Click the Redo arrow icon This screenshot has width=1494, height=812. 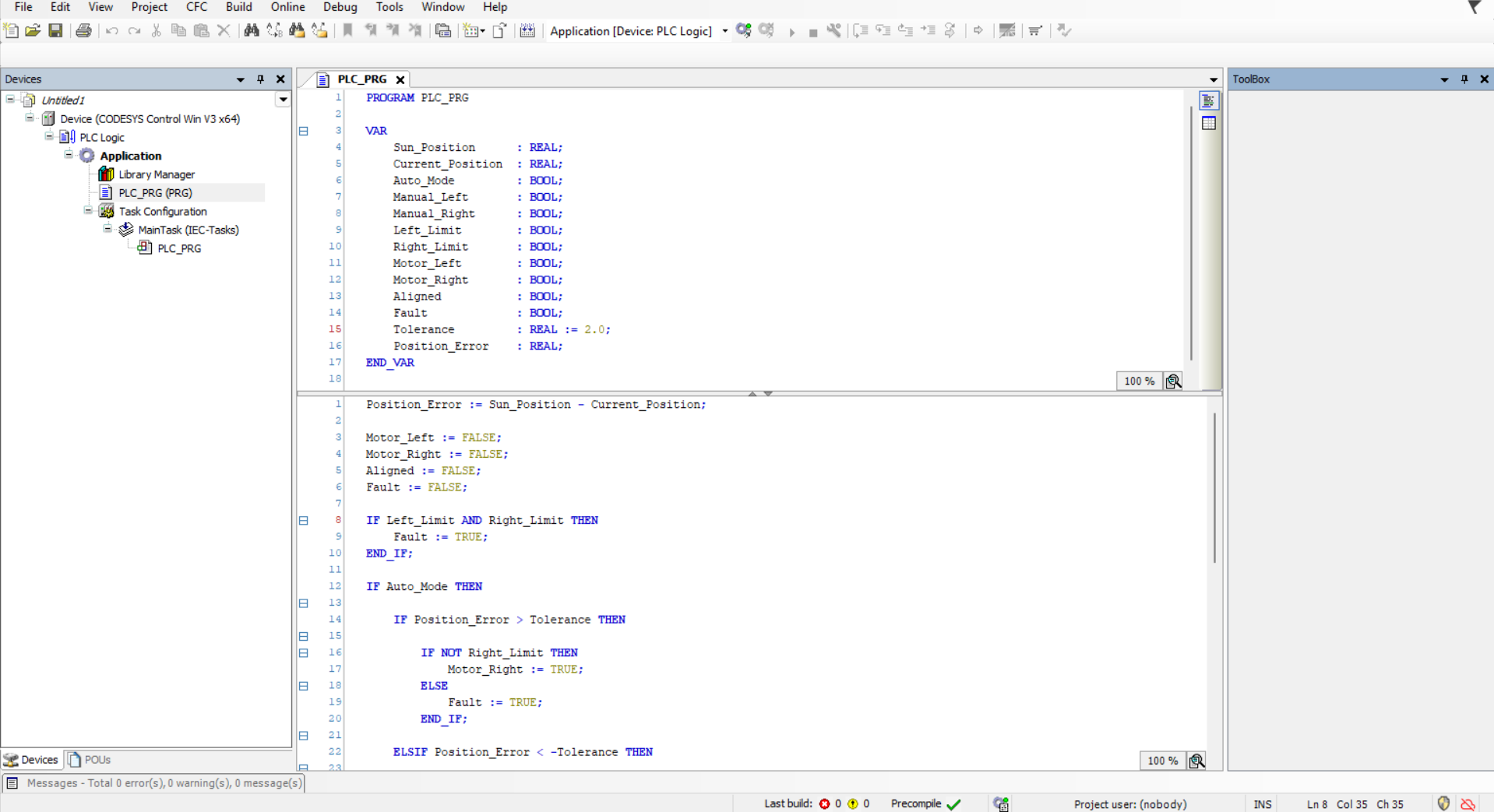(x=135, y=30)
